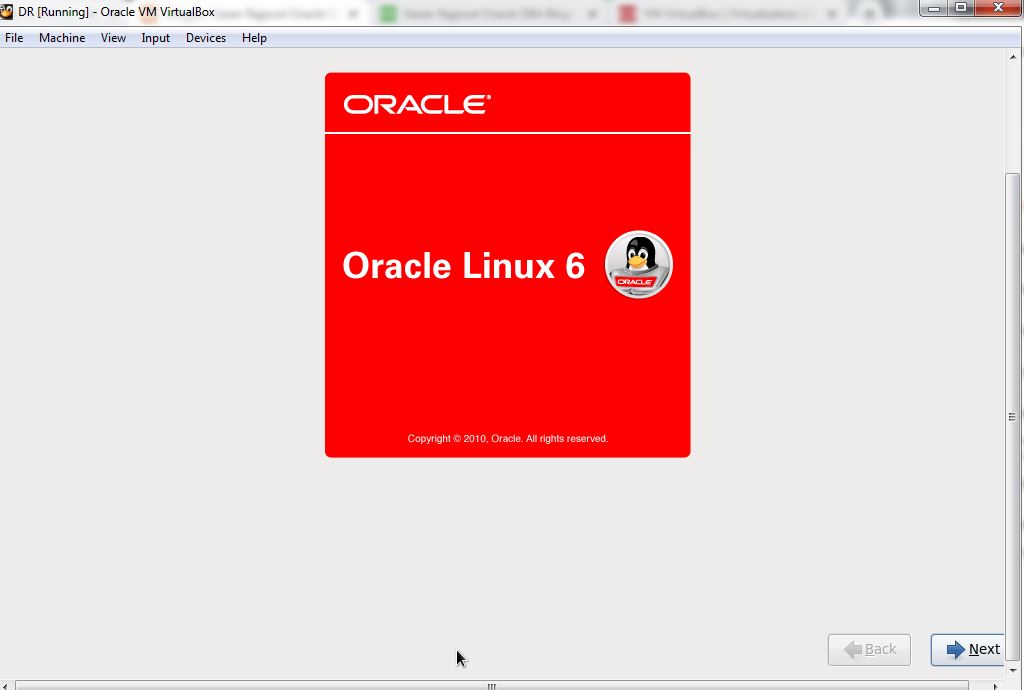Click the ORACLE wordmark at top
The width and height of the screenshot is (1024, 690).
tap(417, 104)
